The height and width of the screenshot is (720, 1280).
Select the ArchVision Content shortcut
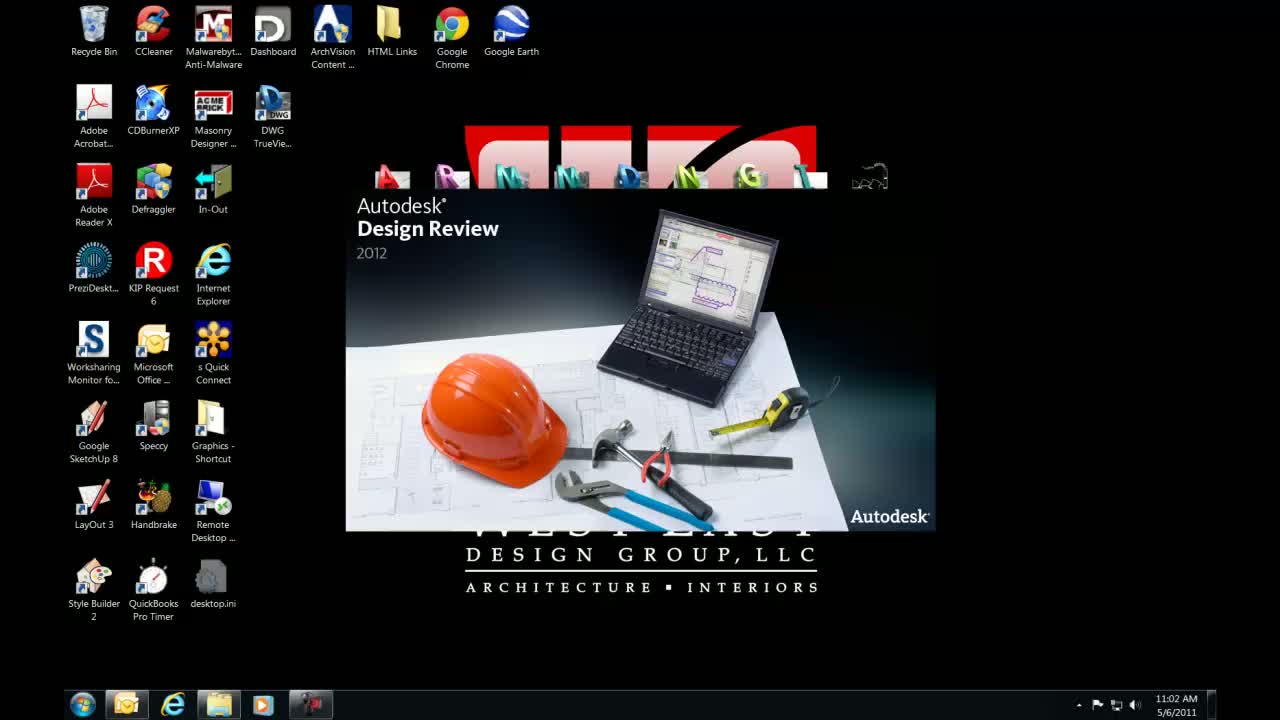(x=332, y=38)
